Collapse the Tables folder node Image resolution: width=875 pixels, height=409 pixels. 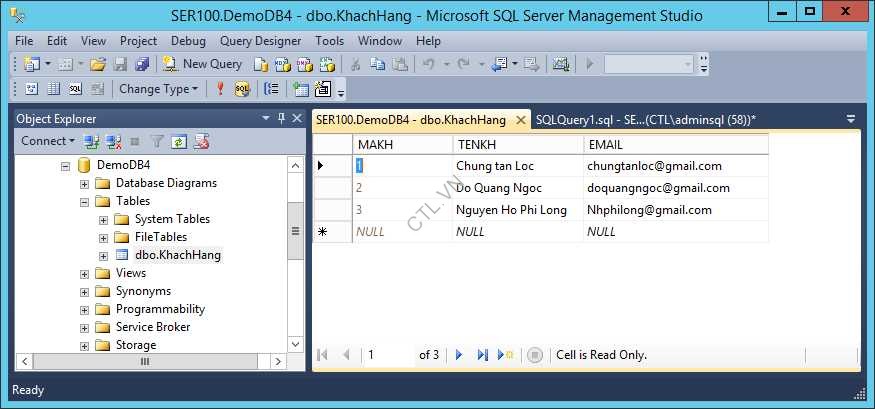(84, 201)
